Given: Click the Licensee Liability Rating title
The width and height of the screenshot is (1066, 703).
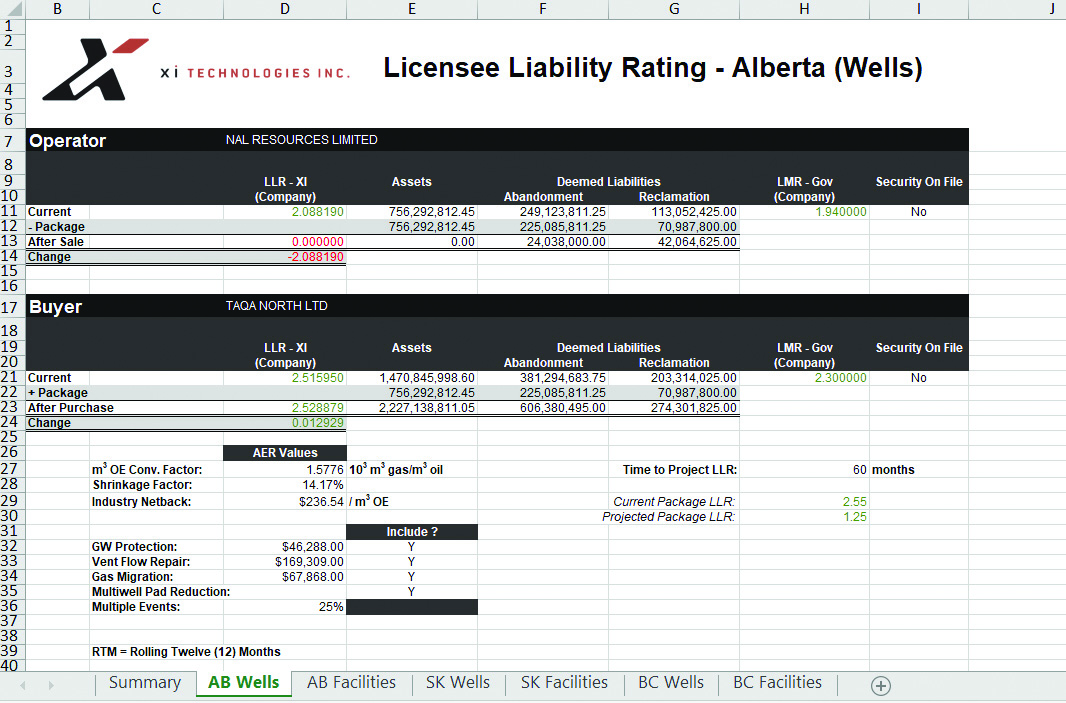Looking at the screenshot, I should (653, 68).
